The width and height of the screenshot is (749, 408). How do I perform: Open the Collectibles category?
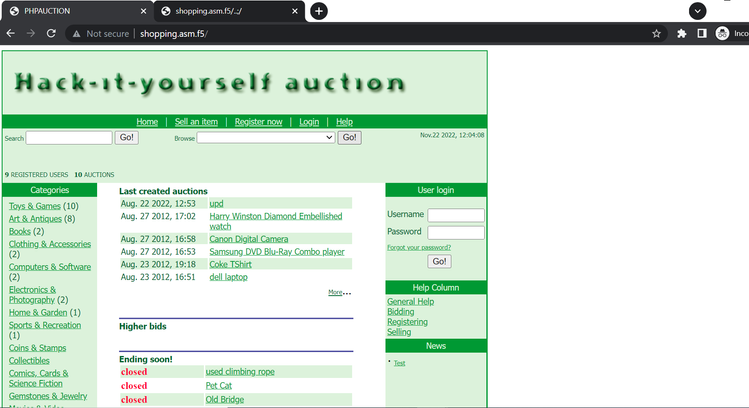[29, 361]
